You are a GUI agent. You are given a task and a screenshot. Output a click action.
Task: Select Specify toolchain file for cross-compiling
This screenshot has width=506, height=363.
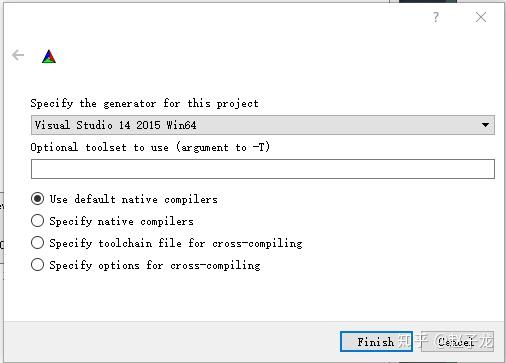tap(37, 243)
